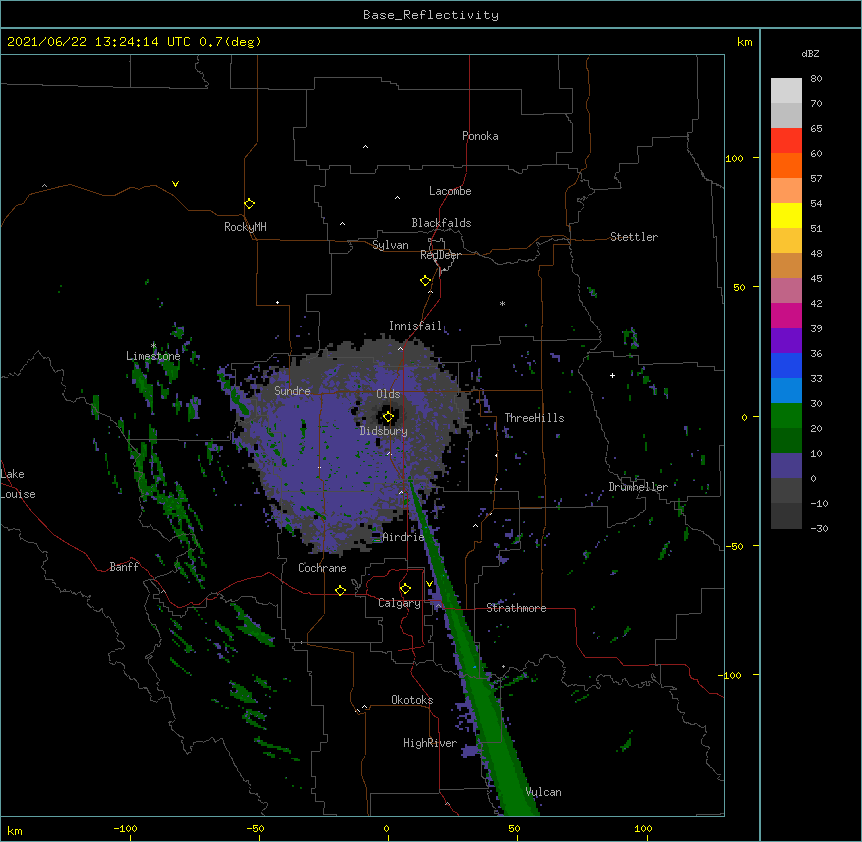Screen dimensions: 862x842
Task: Click the Vulcan label
Action: point(544,792)
